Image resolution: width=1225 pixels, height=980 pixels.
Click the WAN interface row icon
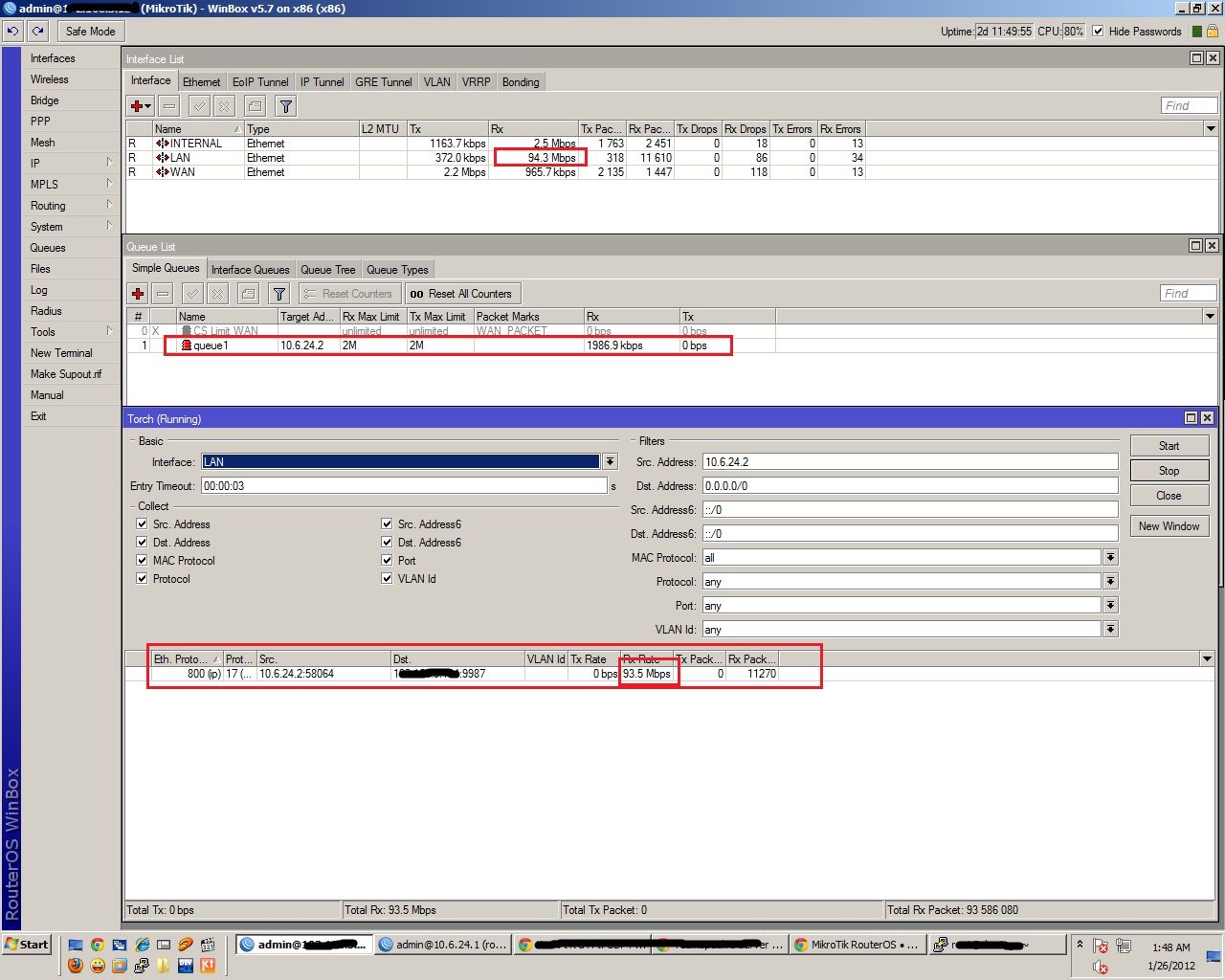pos(162,172)
